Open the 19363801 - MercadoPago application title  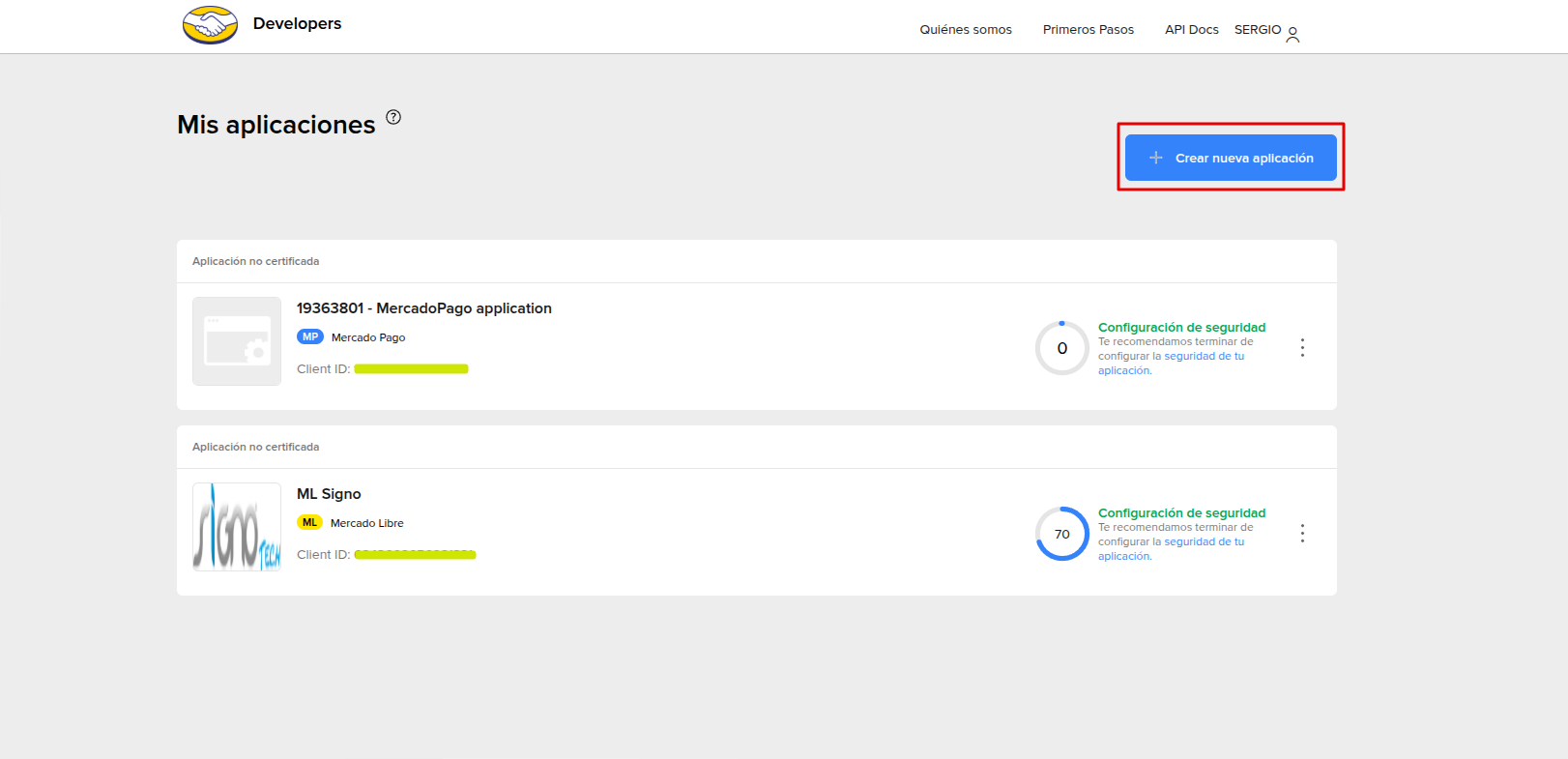[x=423, y=308]
